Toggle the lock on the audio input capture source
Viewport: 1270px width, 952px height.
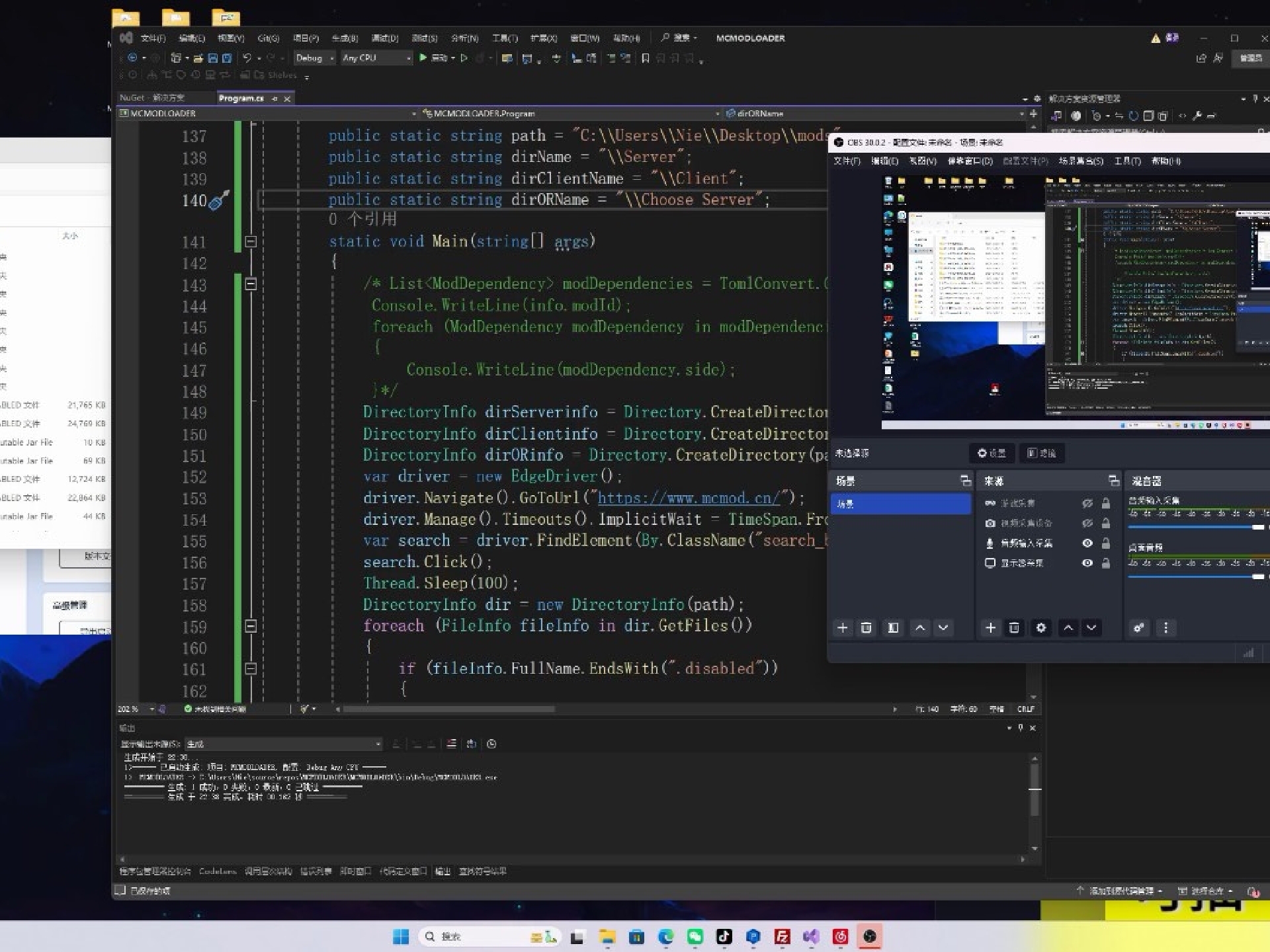[1105, 543]
